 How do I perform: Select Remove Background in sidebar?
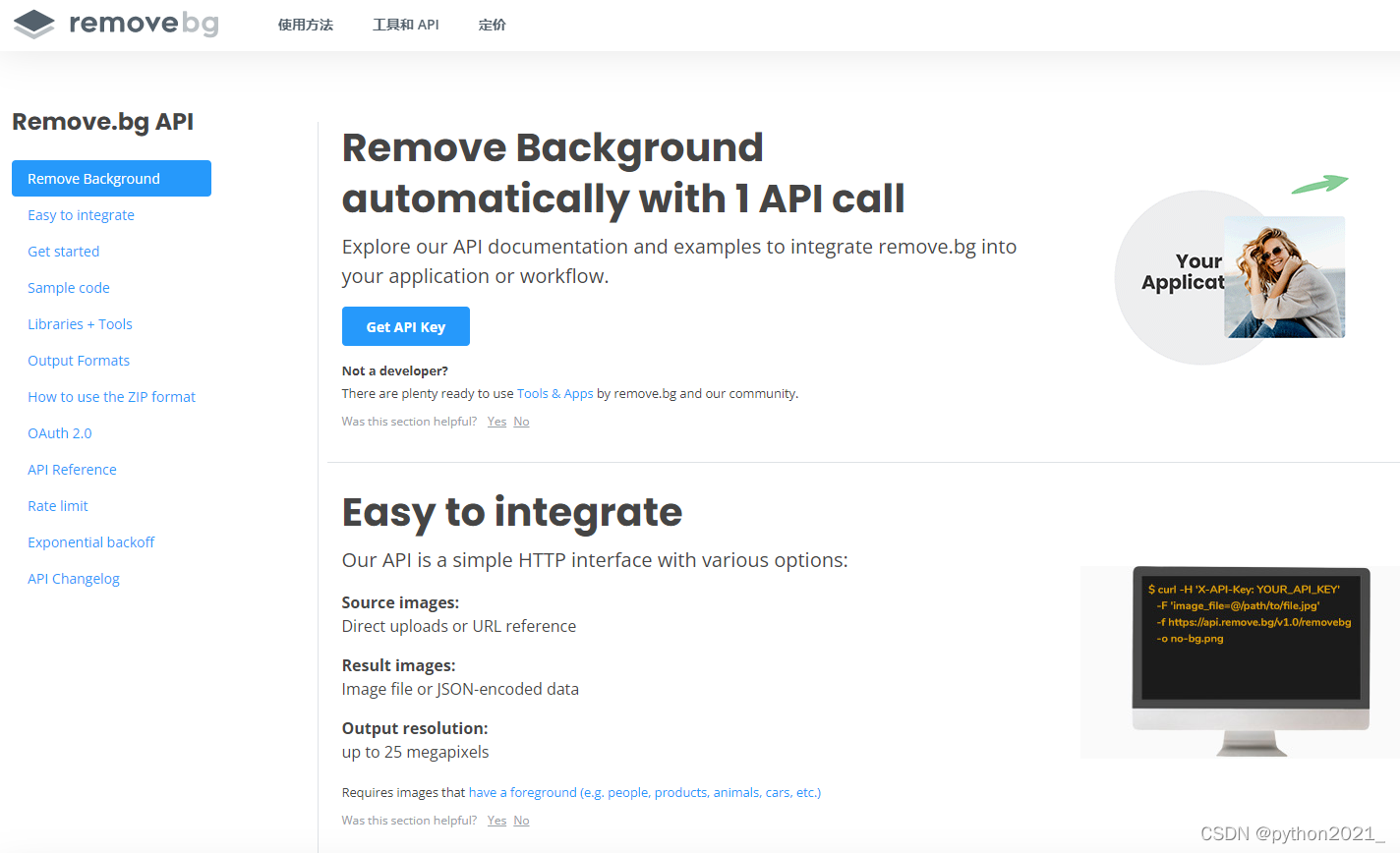point(111,179)
